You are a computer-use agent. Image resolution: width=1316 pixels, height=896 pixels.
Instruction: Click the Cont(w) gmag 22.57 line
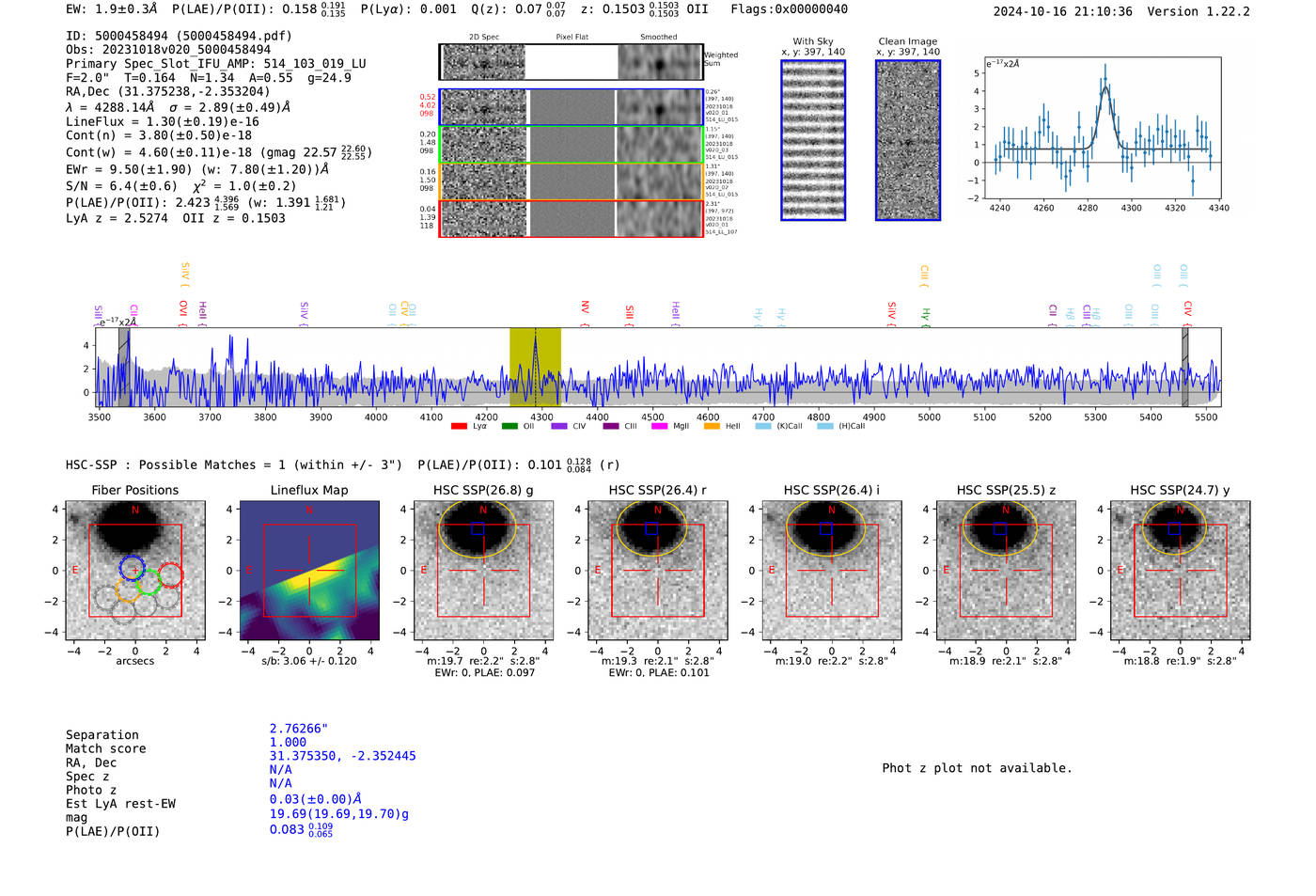[x=219, y=152]
